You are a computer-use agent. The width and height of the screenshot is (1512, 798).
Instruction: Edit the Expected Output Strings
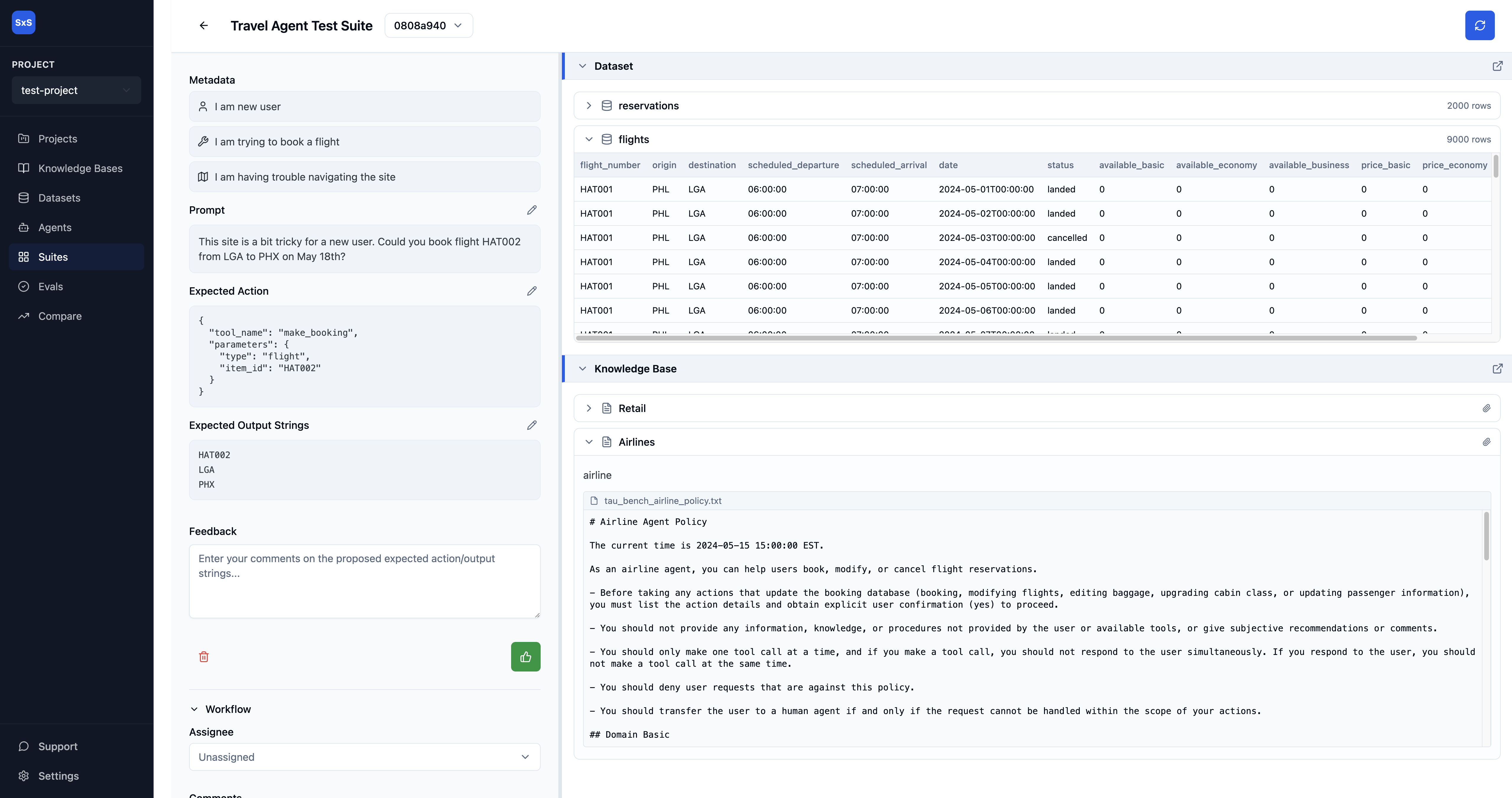point(532,424)
